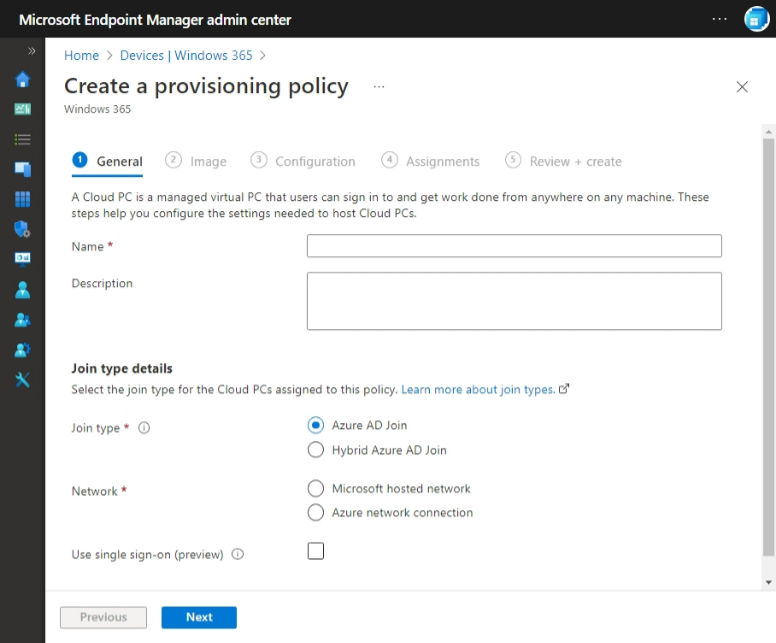Close the provisioning policy pane
The height and width of the screenshot is (643, 776).
click(742, 87)
